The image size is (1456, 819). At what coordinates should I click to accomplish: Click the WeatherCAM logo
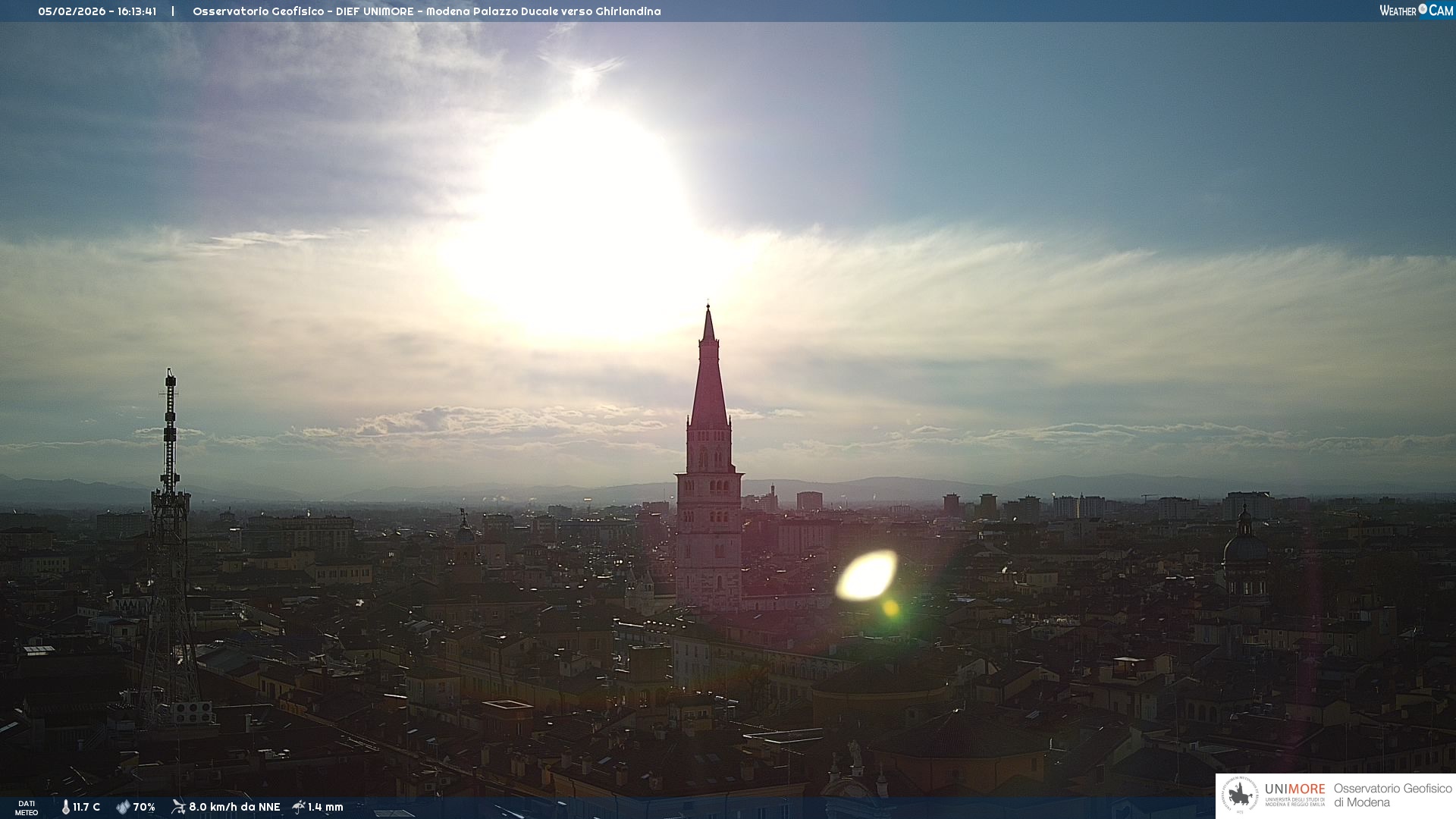coord(1415,11)
